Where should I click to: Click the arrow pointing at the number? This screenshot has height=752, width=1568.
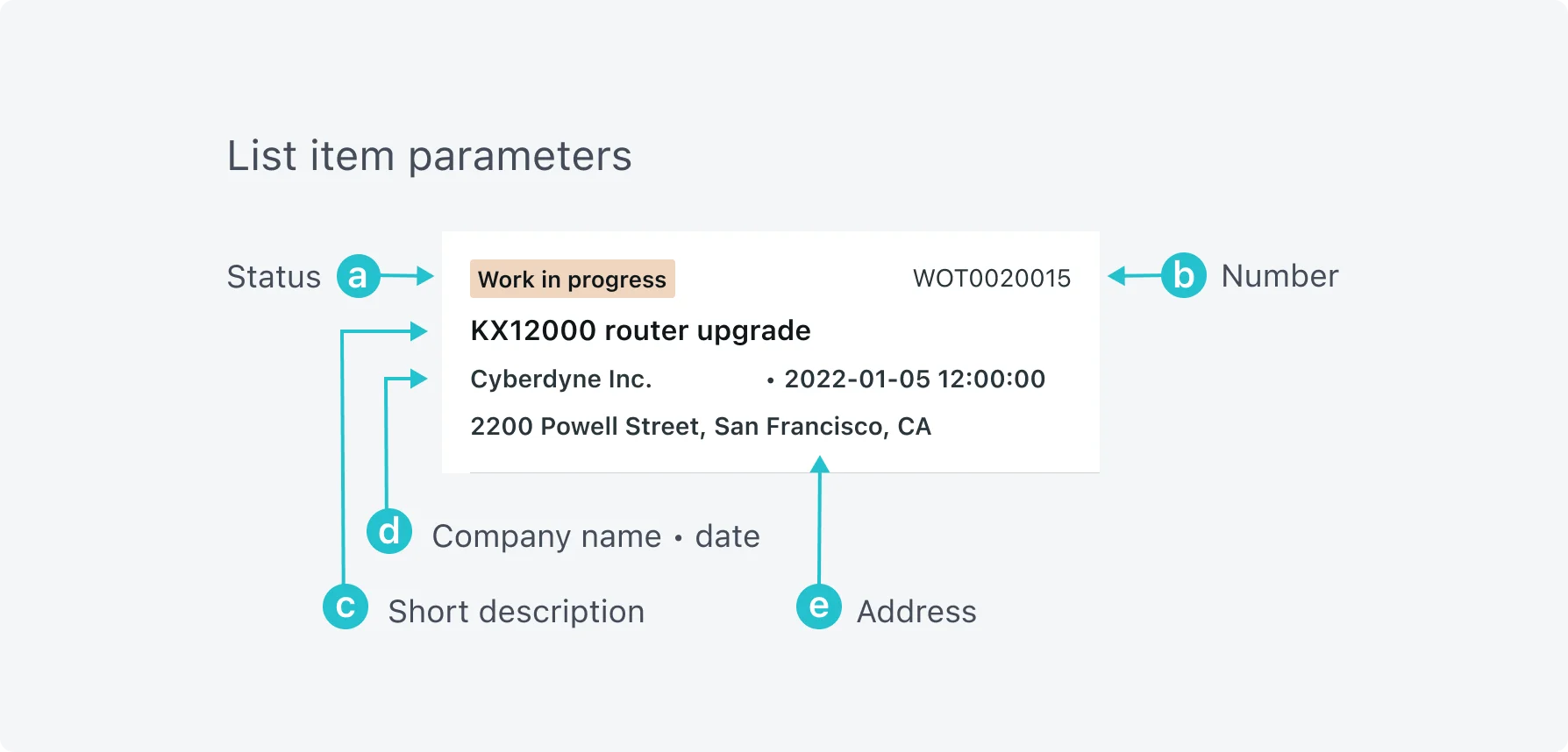coord(1134,276)
